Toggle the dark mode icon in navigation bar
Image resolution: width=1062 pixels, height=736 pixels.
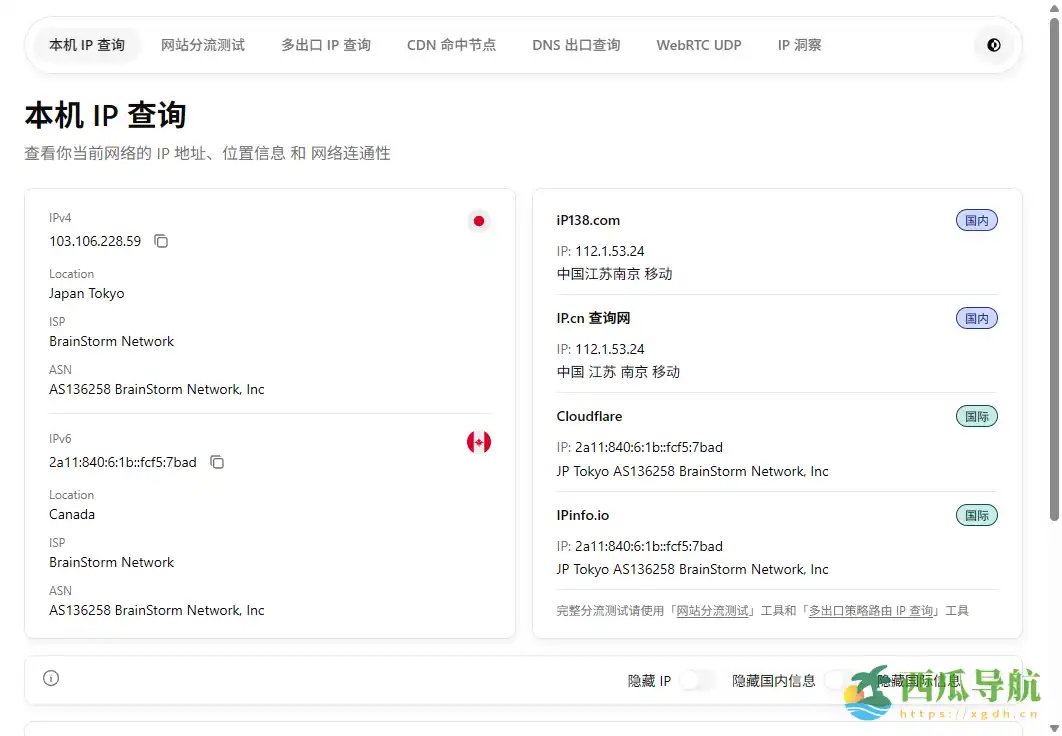point(993,44)
